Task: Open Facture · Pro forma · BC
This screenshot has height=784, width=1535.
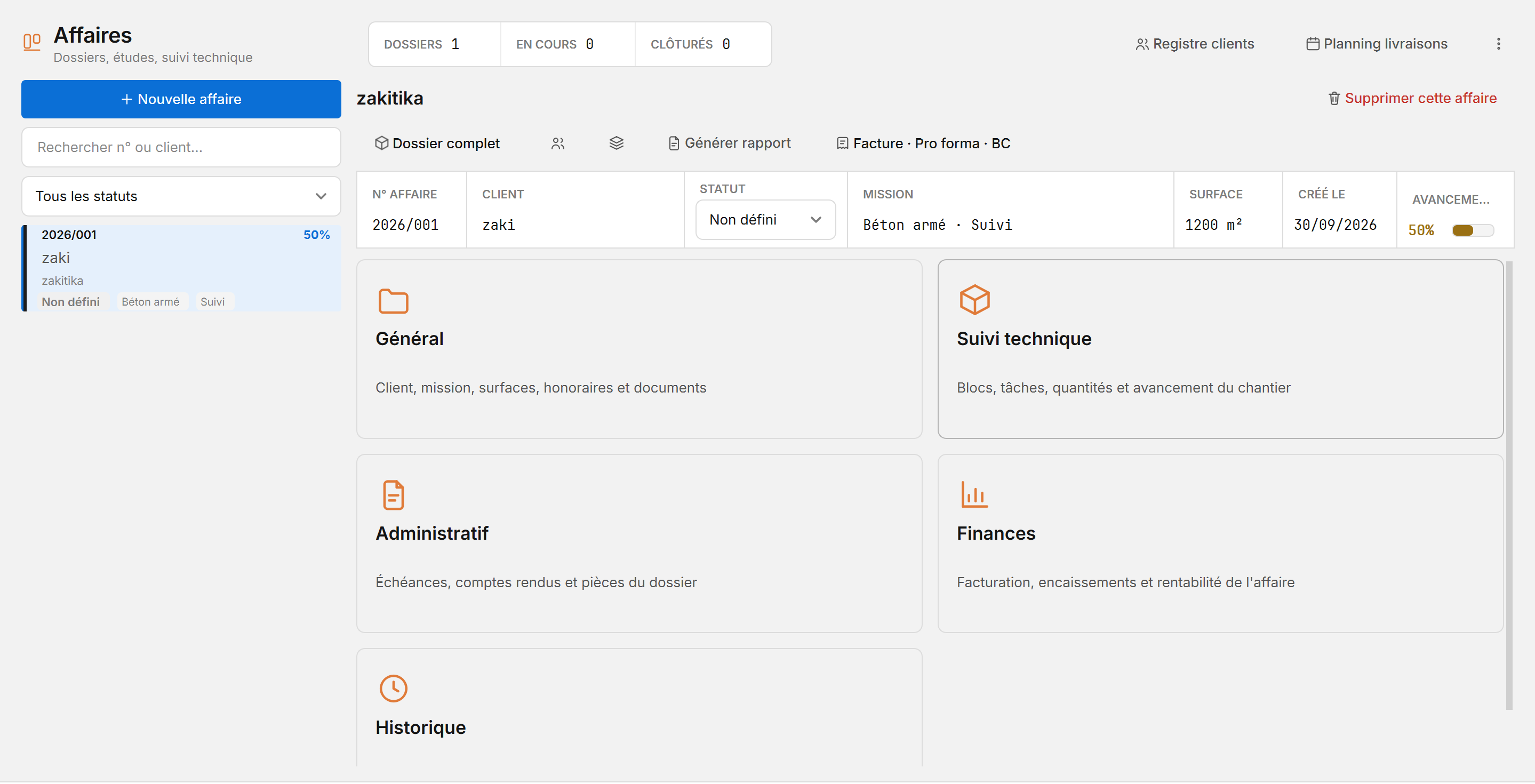Action: pyautogui.click(x=923, y=143)
